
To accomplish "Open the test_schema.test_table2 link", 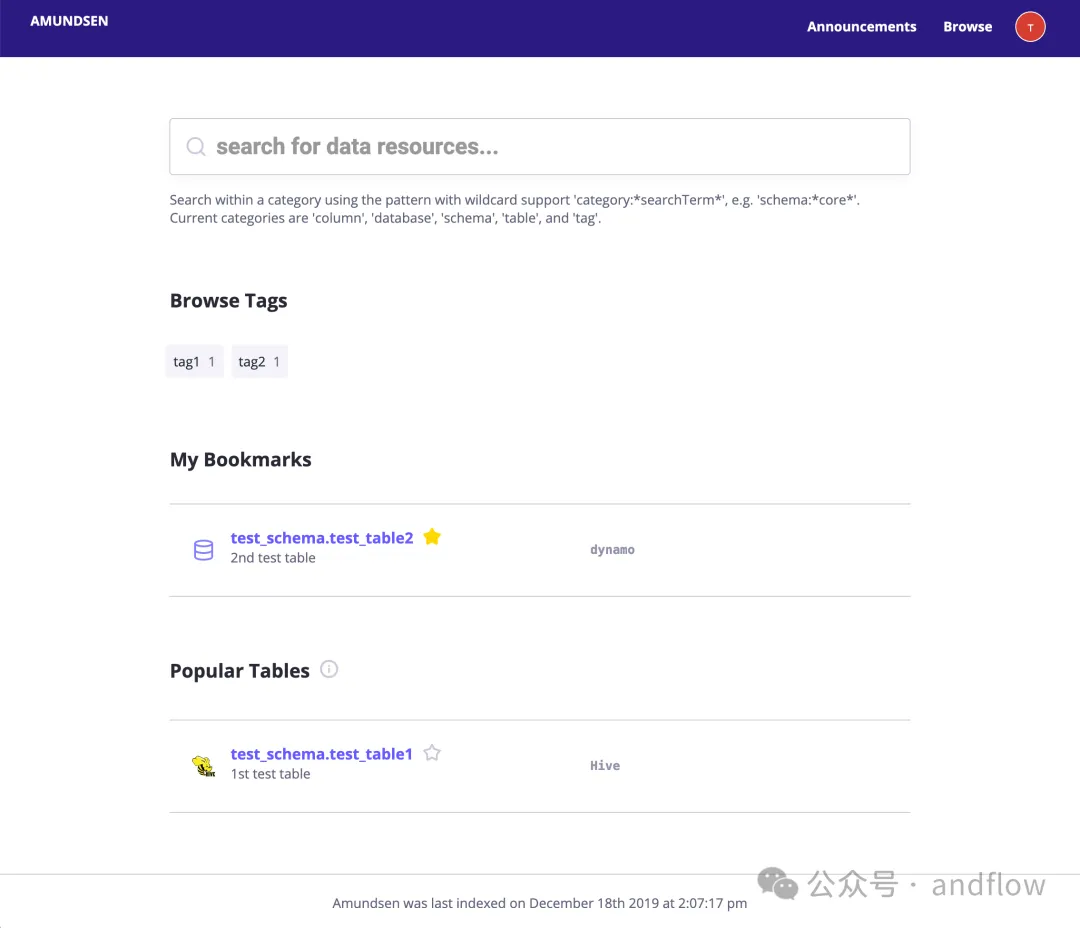I will [321, 538].
